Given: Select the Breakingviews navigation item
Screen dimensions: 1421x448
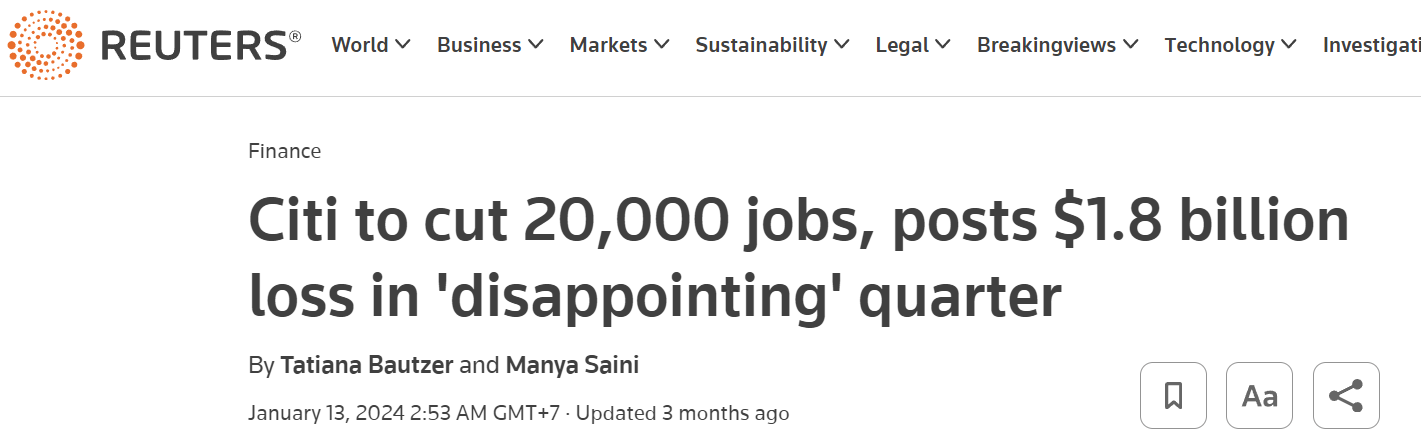Looking at the screenshot, I should click(x=1047, y=45).
